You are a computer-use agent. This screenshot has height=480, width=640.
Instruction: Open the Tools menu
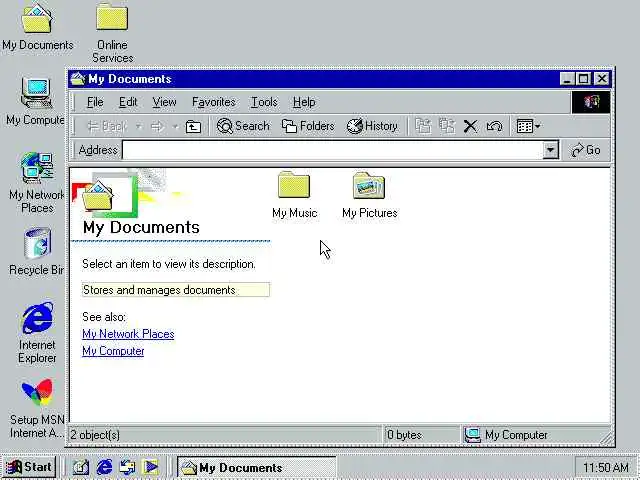[264, 102]
